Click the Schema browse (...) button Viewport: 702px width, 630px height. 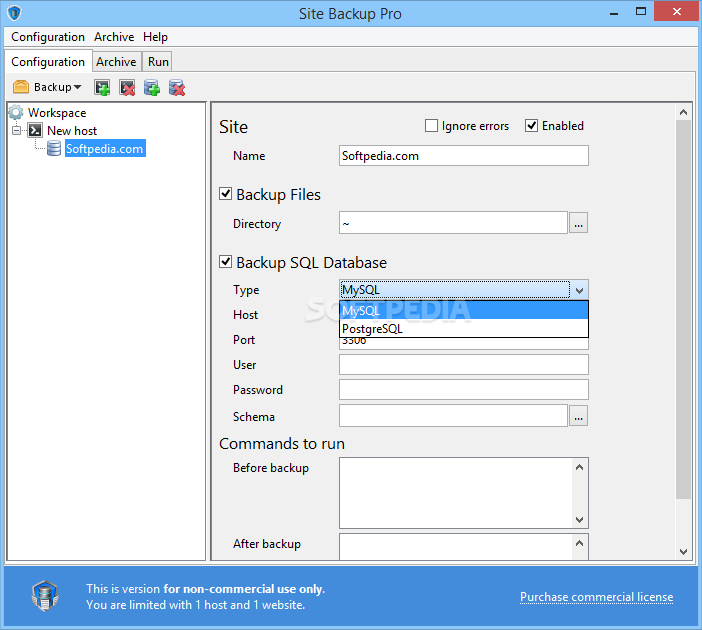(x=578, y=416)
